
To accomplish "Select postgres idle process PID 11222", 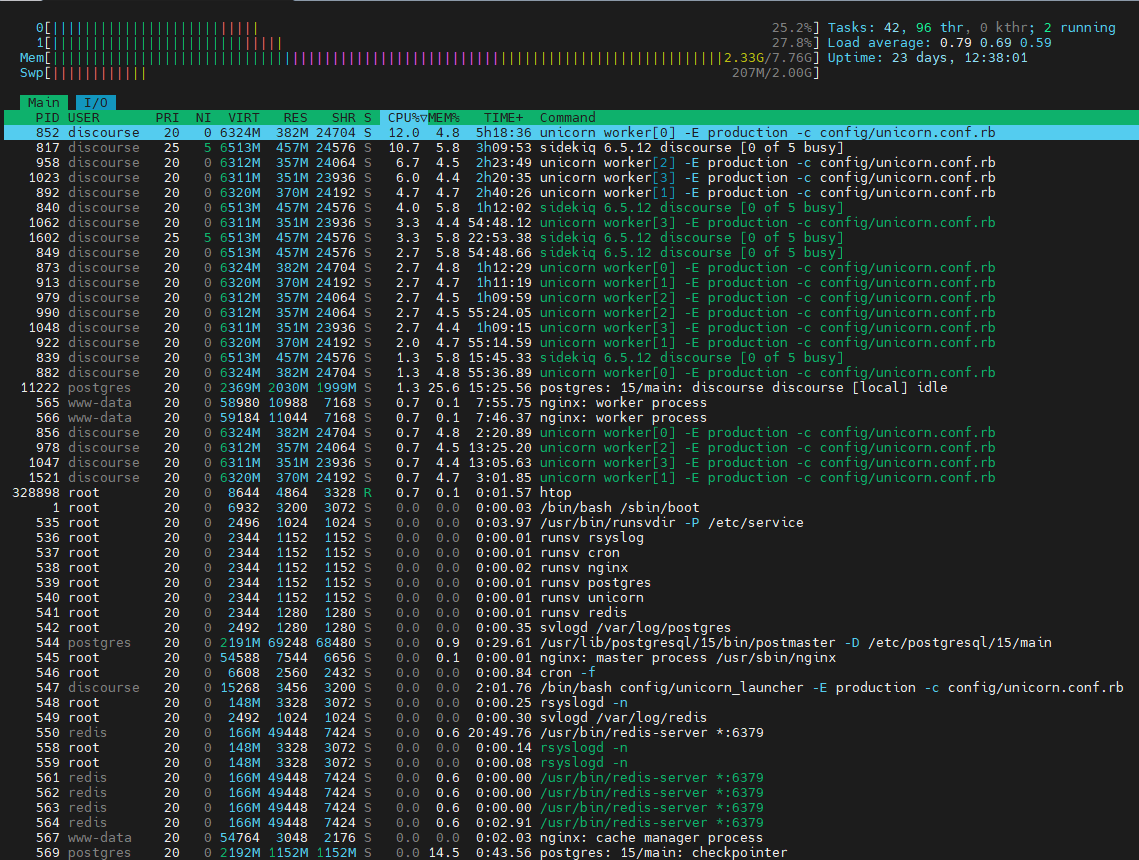I will point(570,388).
